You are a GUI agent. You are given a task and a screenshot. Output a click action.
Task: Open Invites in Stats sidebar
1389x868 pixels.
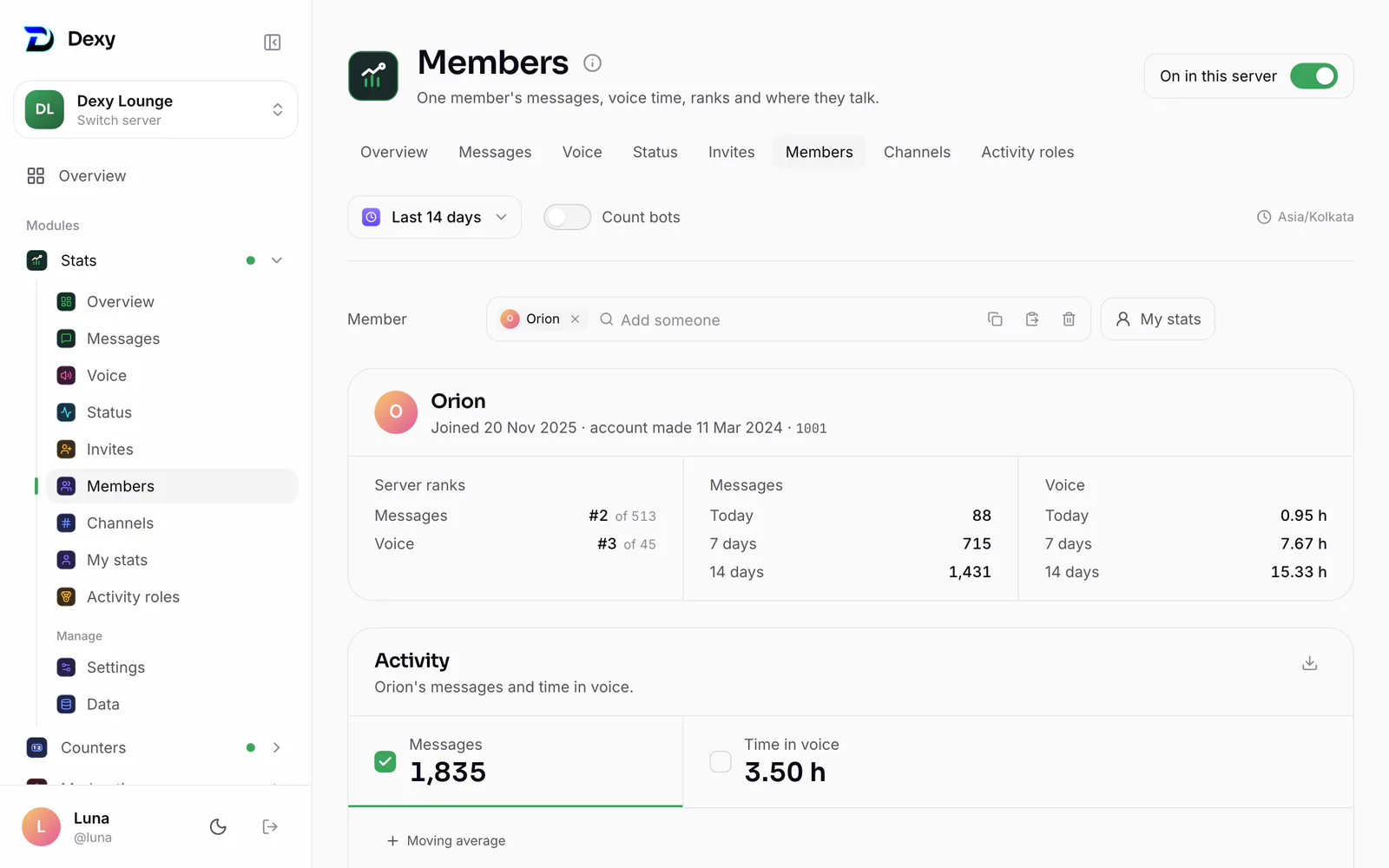coord(172,450)
